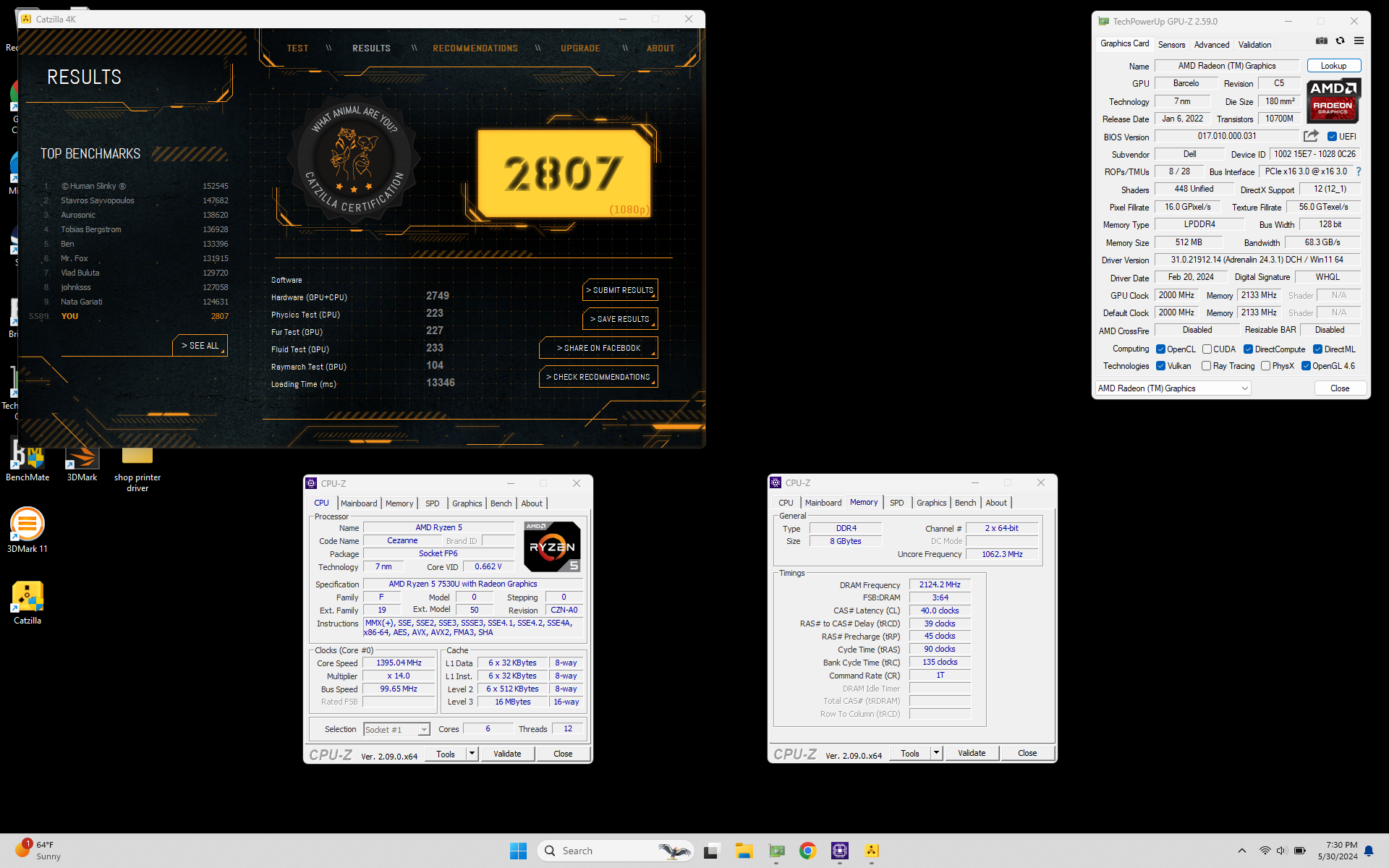The width and height of the screenshot is (1389, 868).
Task: Open weather widget showing 64°F Sunny
Action: click(38, 851)
